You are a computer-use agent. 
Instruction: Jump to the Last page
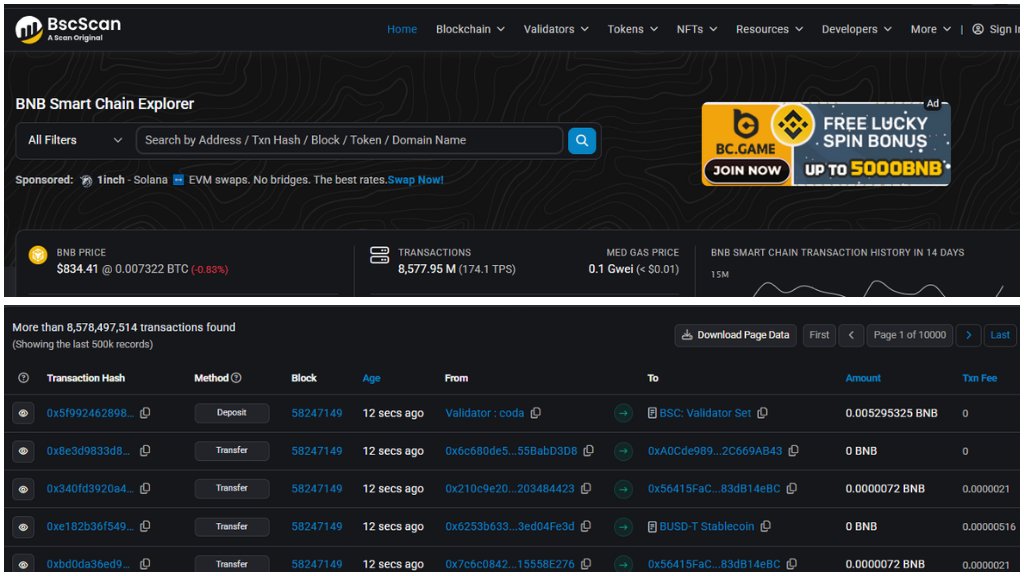[1000, 335]
